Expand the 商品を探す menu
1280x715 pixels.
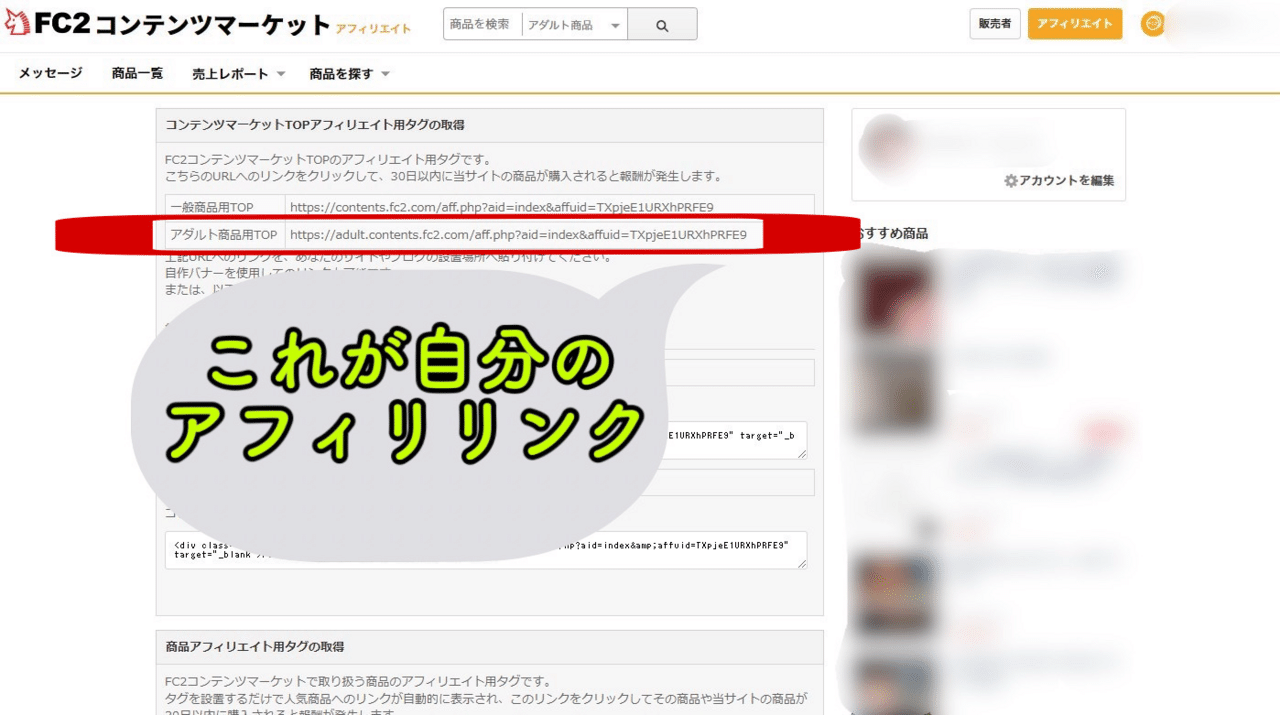click(349, 74)
